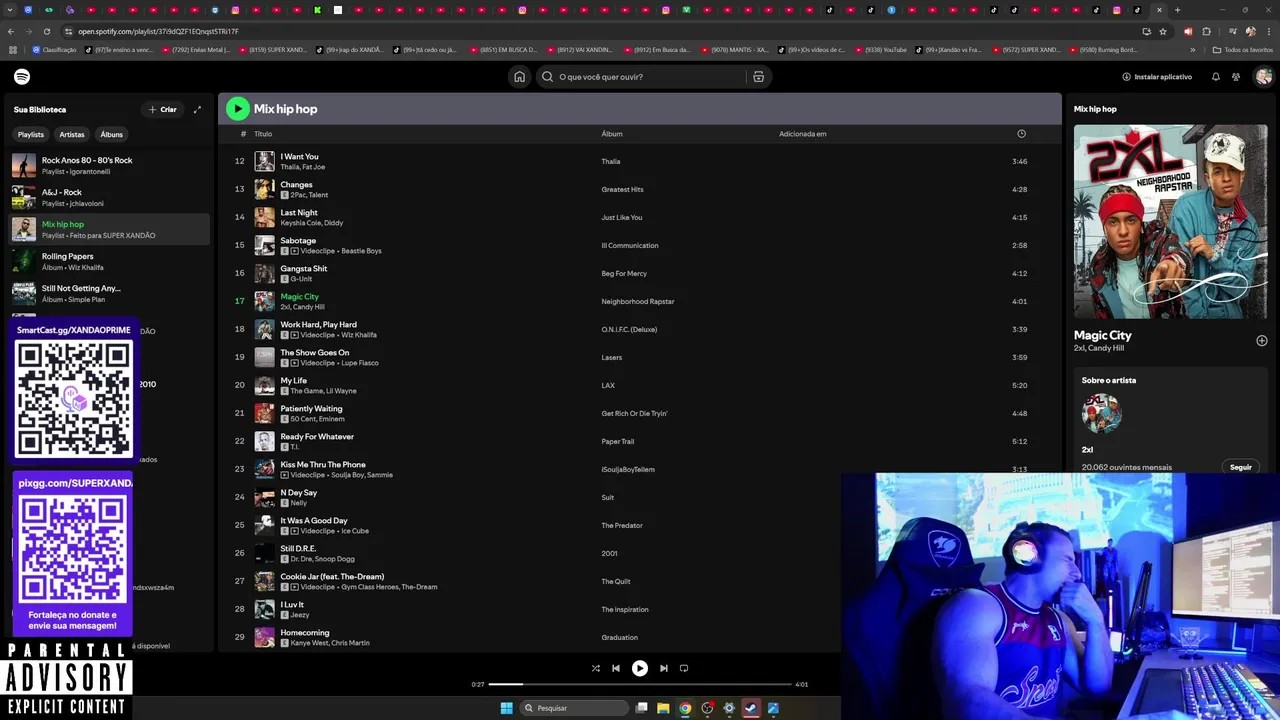The image size is (1280, 720).
Task: Follow the artist with Seguir
Action: (x=1241, y=467)
